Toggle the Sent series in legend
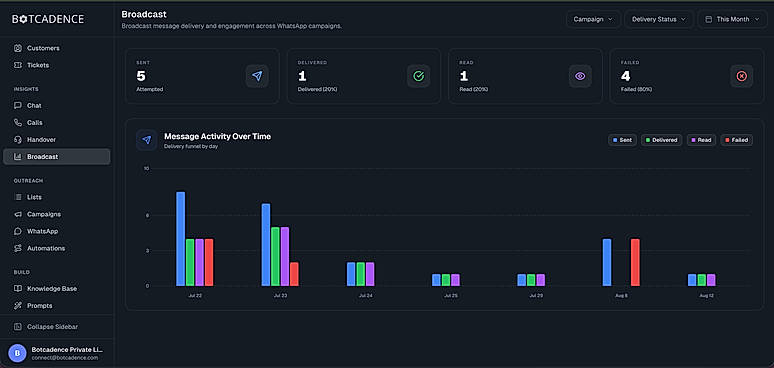This screenshot has width=774, height=368. 622,140
